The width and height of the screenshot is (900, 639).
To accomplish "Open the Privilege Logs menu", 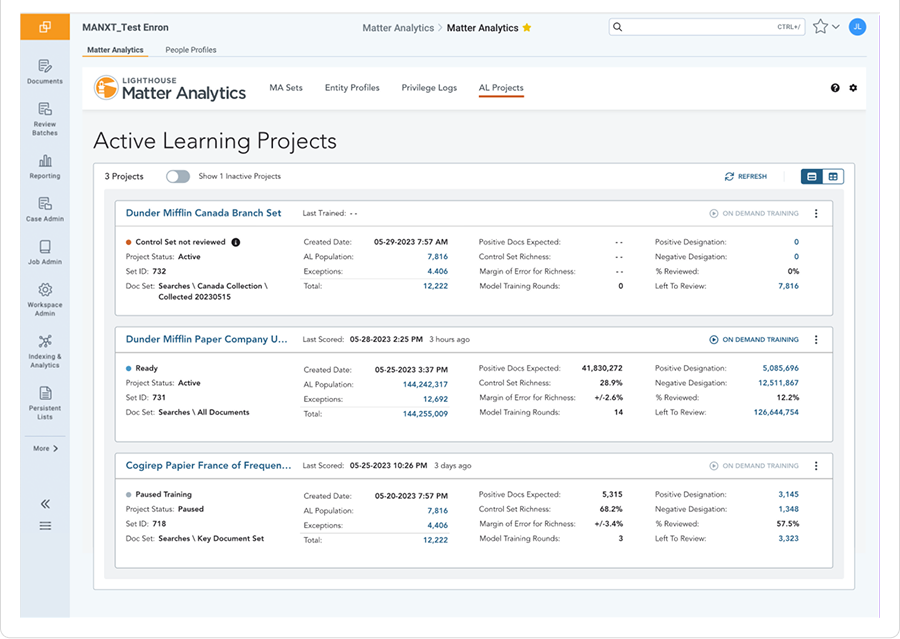I will [429, 88].
